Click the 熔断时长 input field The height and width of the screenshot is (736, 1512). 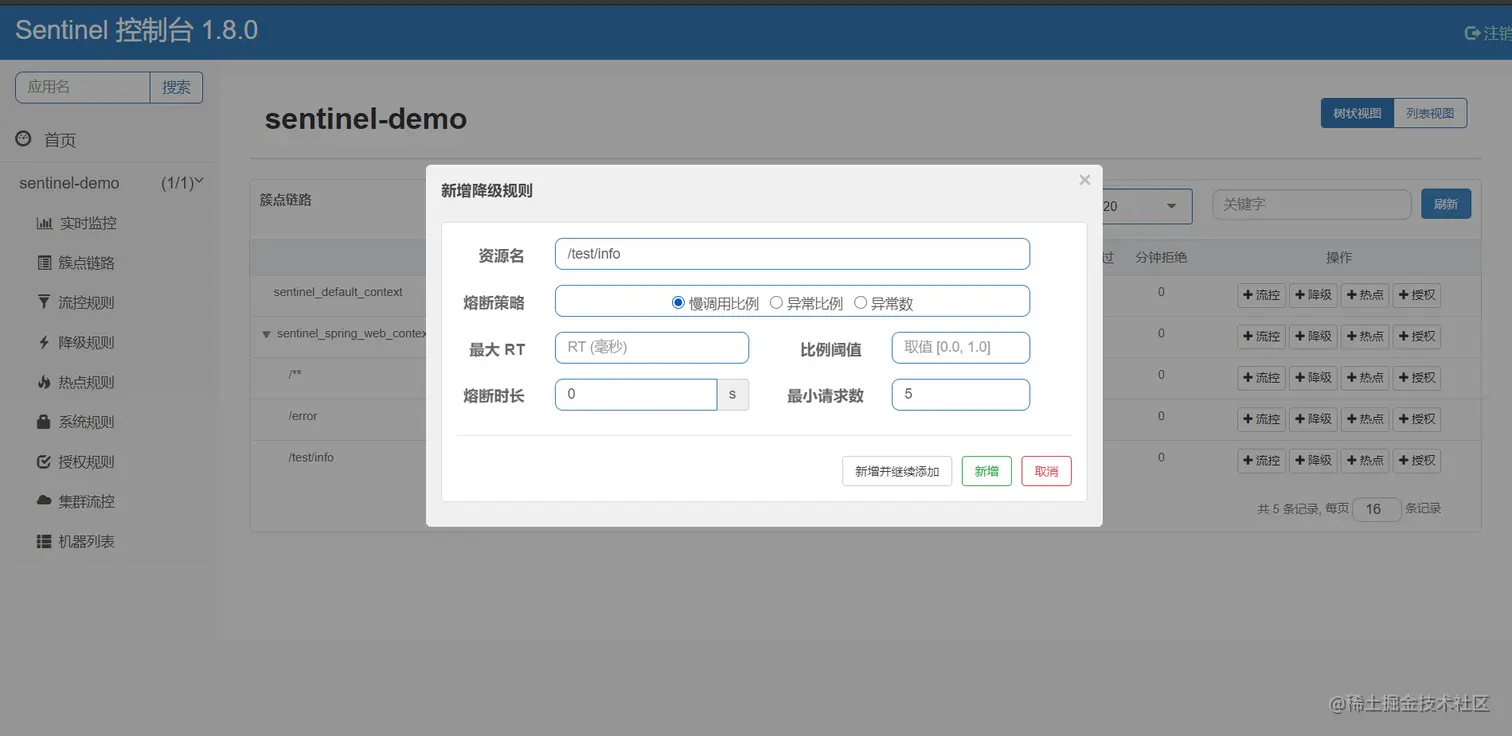click(636, 394)
